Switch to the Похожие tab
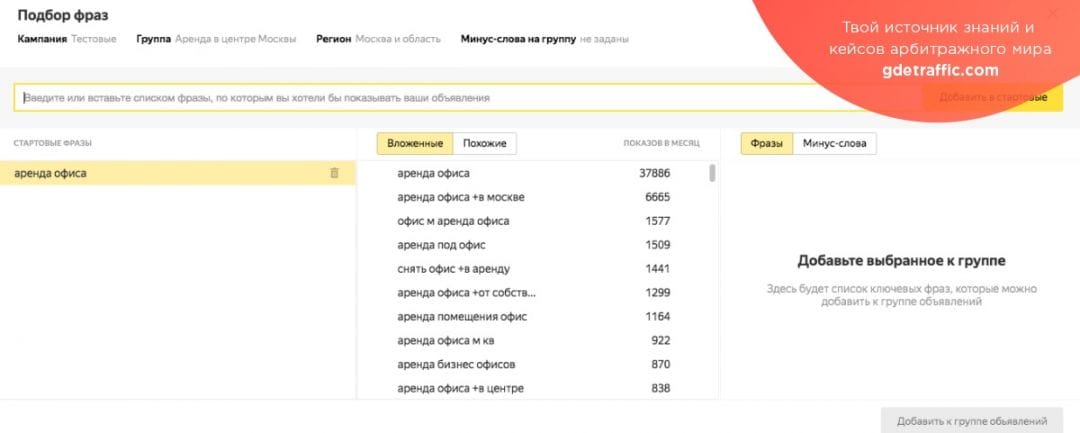1080x433 pixels. tap(485, 143)
